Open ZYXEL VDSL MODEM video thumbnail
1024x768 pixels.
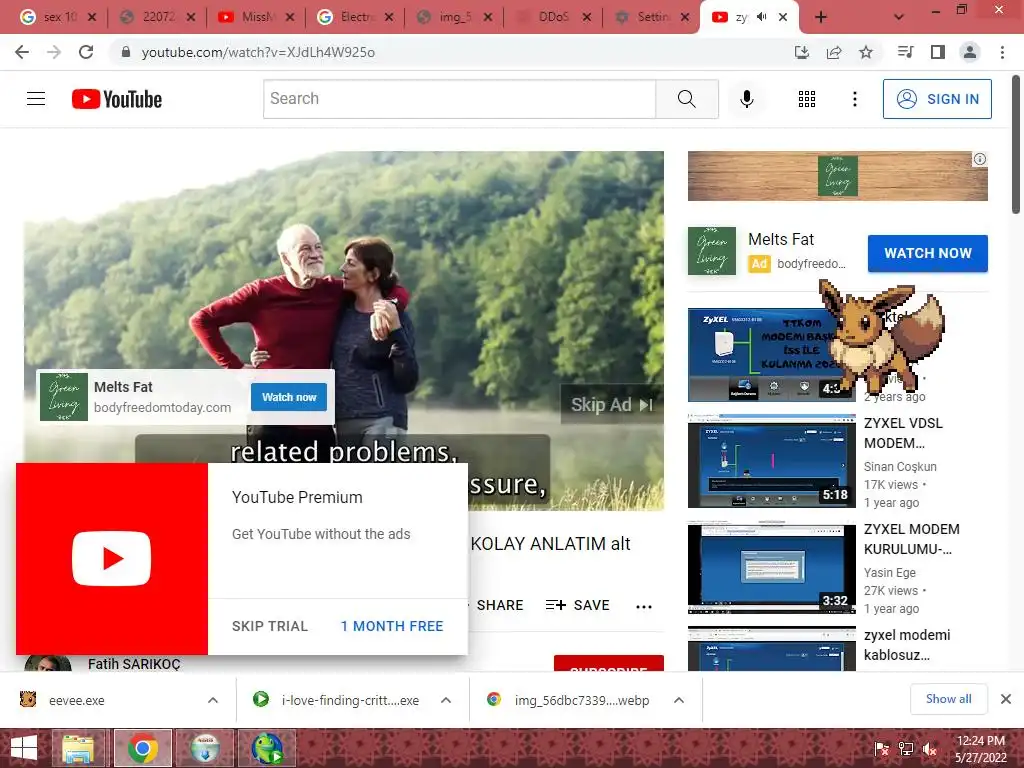771,460
